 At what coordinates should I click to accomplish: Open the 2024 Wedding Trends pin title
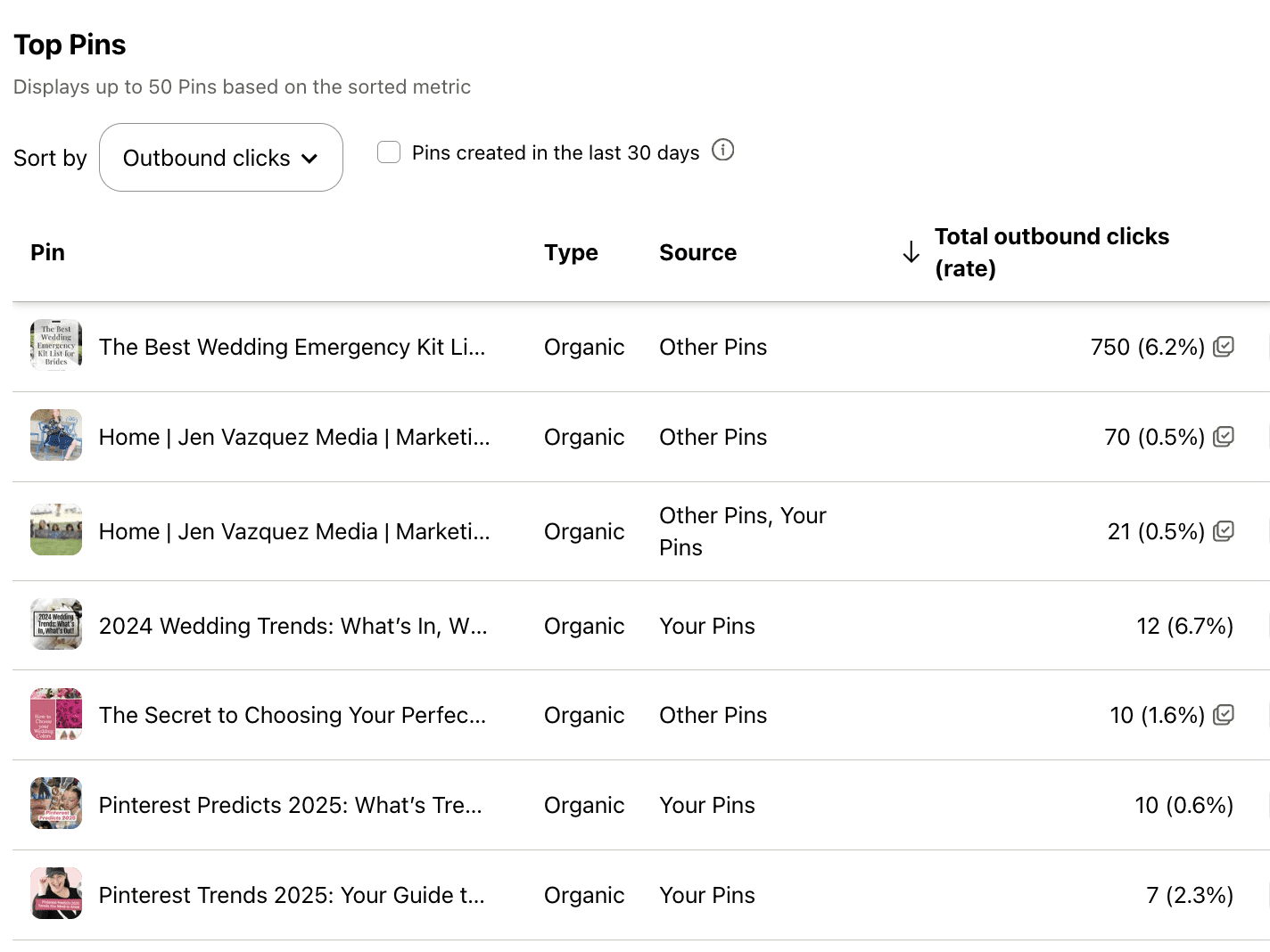(293, 626)
